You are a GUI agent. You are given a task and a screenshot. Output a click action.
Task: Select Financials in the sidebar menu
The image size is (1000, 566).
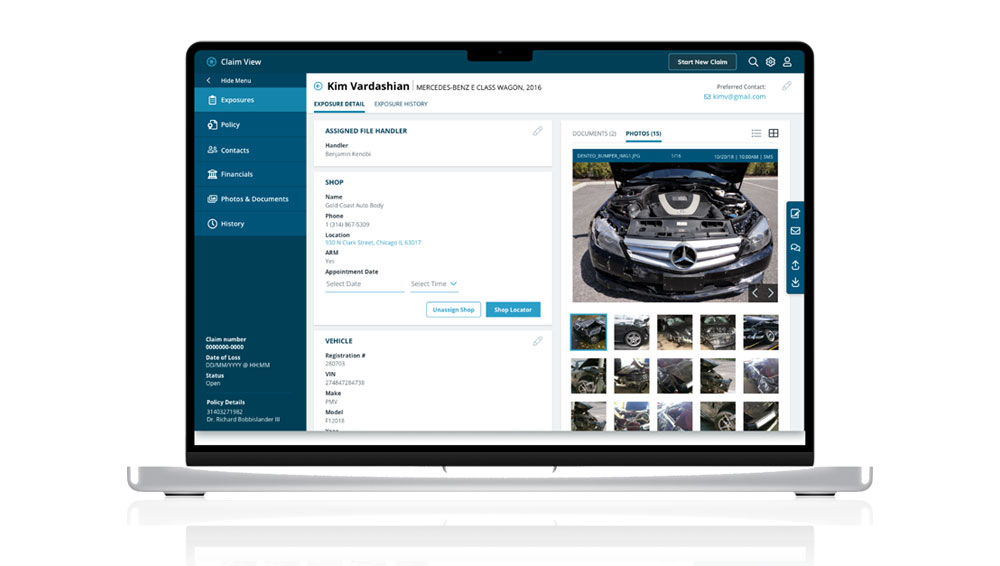(250, 174)
